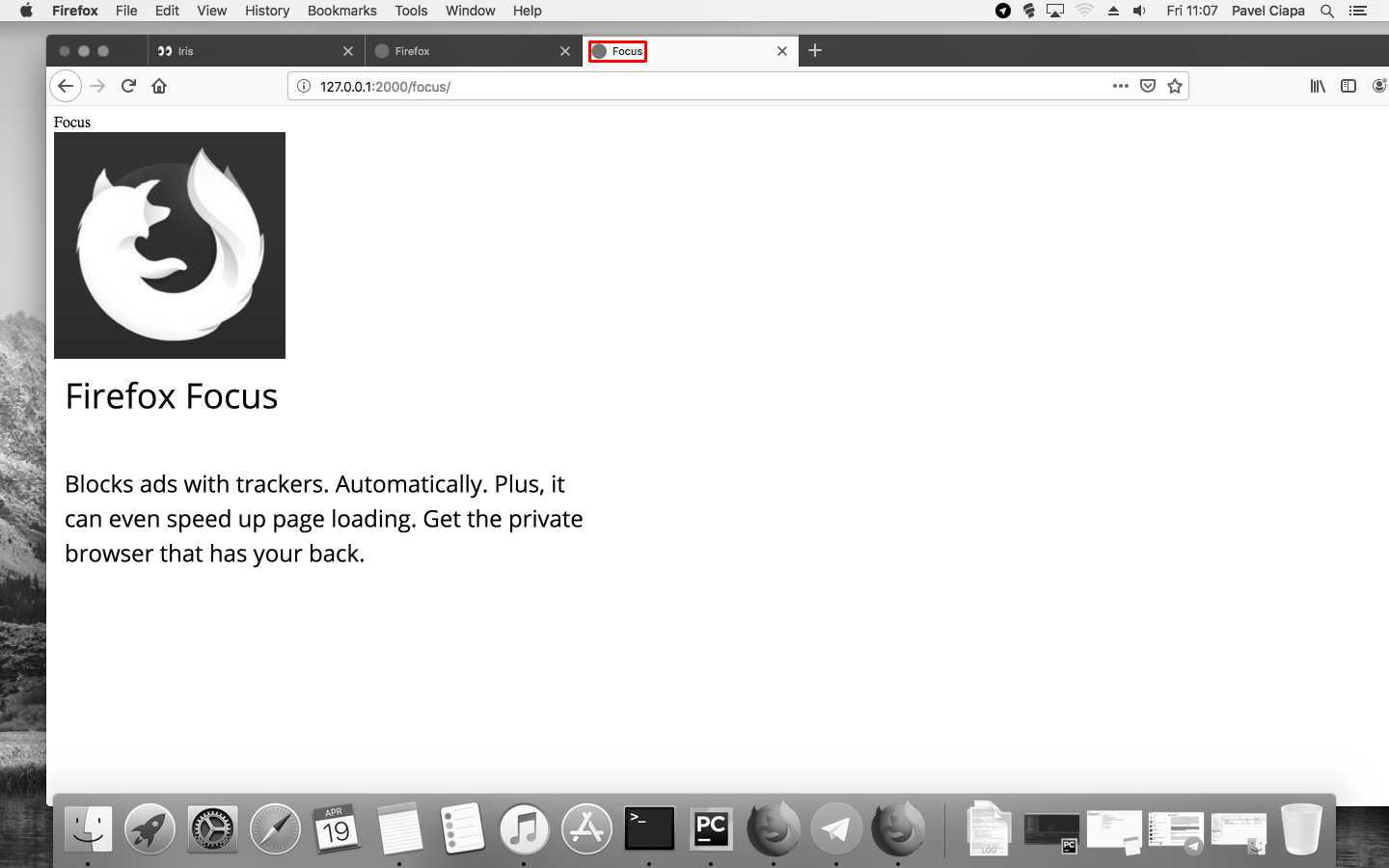Open the View menu
The image size is (1389, 868).
[x=211, y=11]
